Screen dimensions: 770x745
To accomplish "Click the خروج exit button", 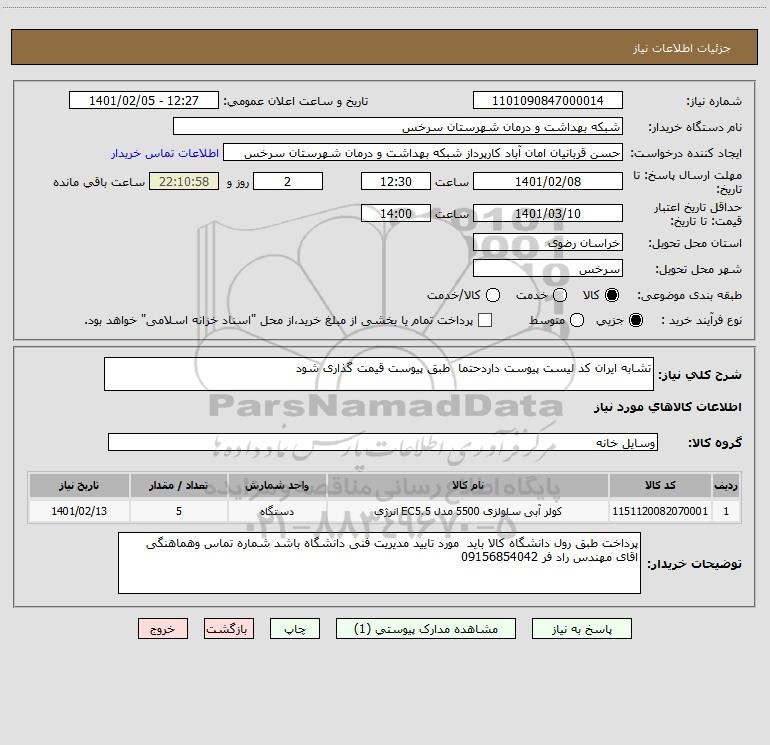I will pyautogui.click(x=163, y=629).
